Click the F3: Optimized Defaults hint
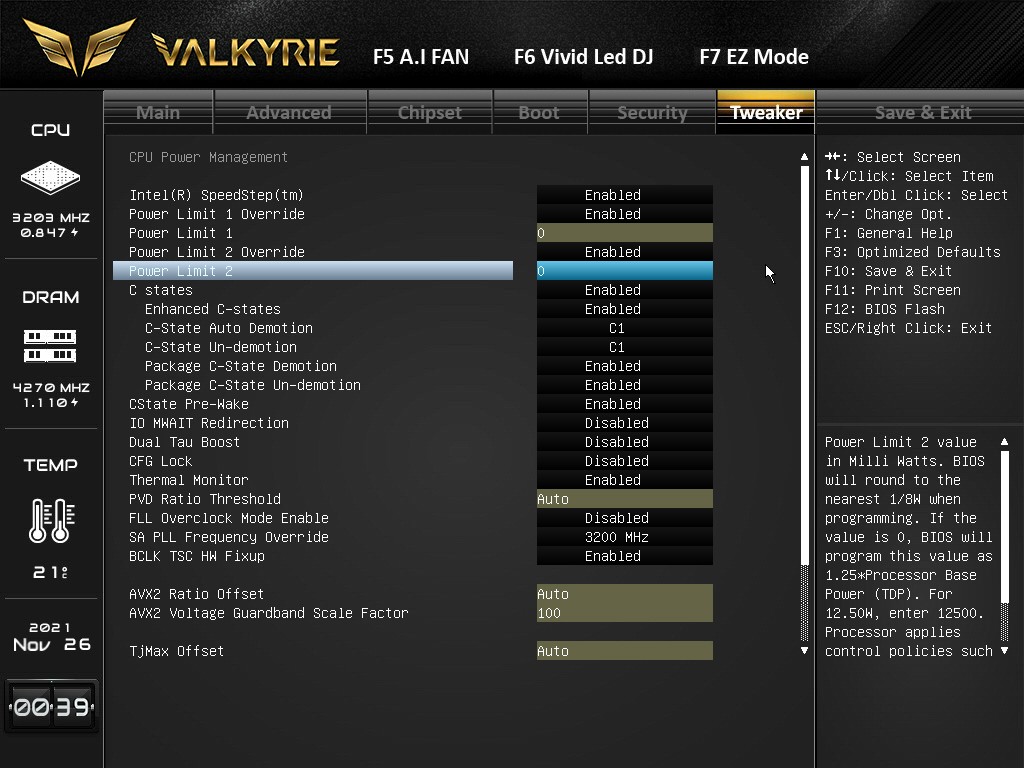Image resolution: width=1024 pixels, height=768 pixels. pos(912,251)
